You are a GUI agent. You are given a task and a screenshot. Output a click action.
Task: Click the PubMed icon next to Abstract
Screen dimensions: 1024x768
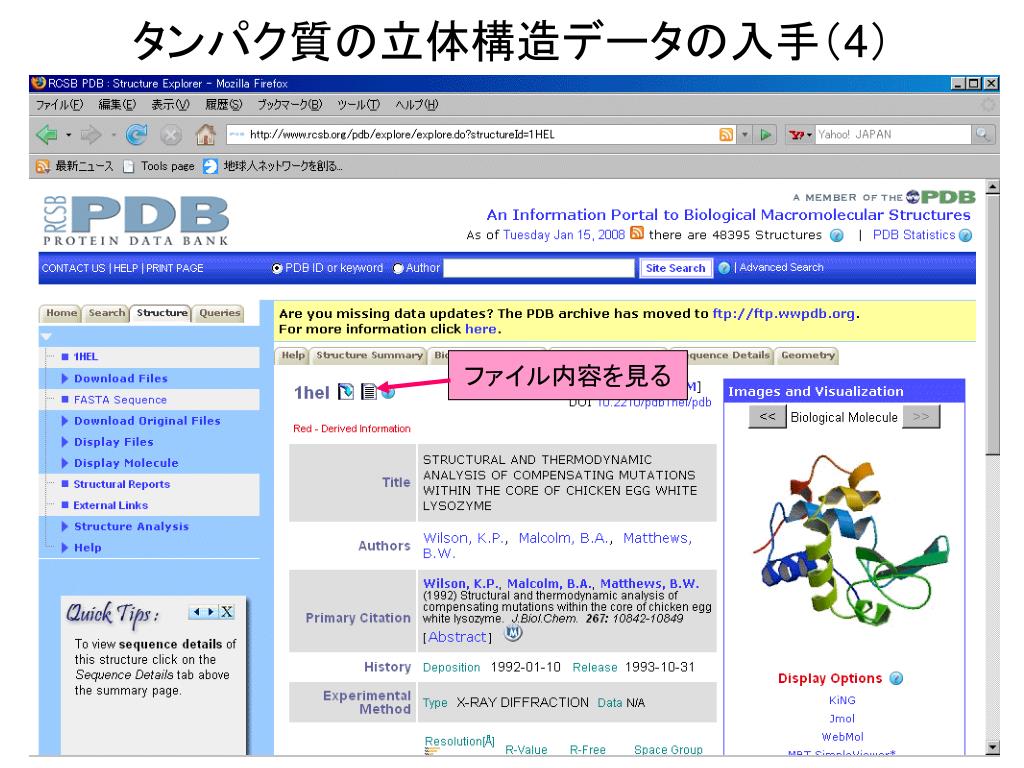point(514,632)
